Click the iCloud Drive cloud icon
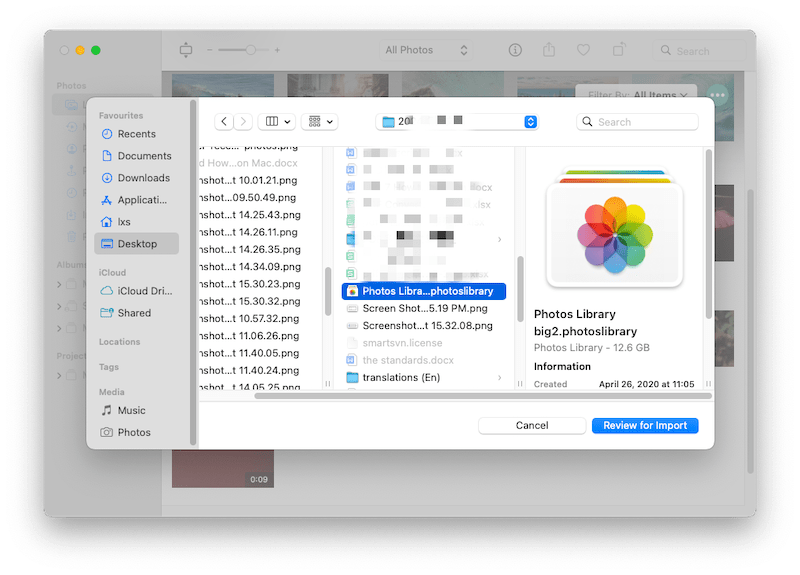The image size is (800, 575). point(107,291)
